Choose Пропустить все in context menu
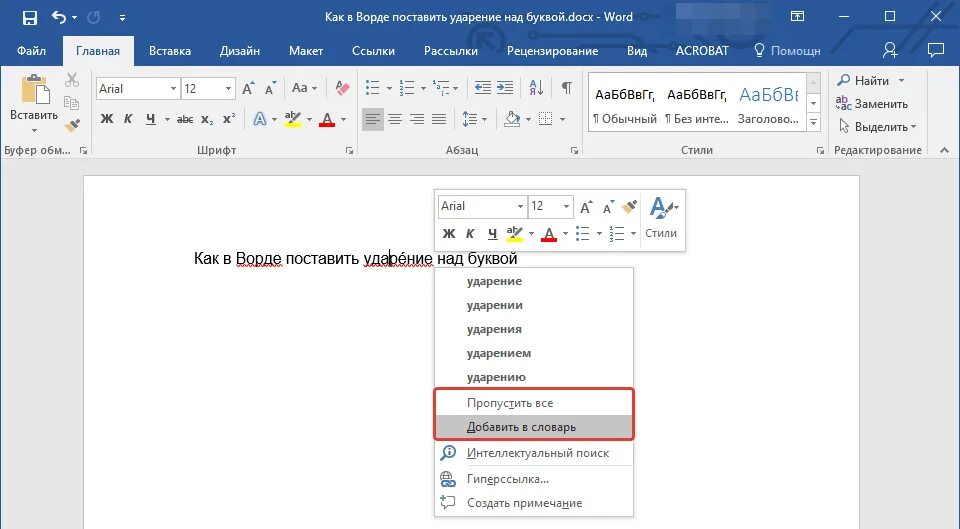The image size is (960, 529). (x=534, y=403)
